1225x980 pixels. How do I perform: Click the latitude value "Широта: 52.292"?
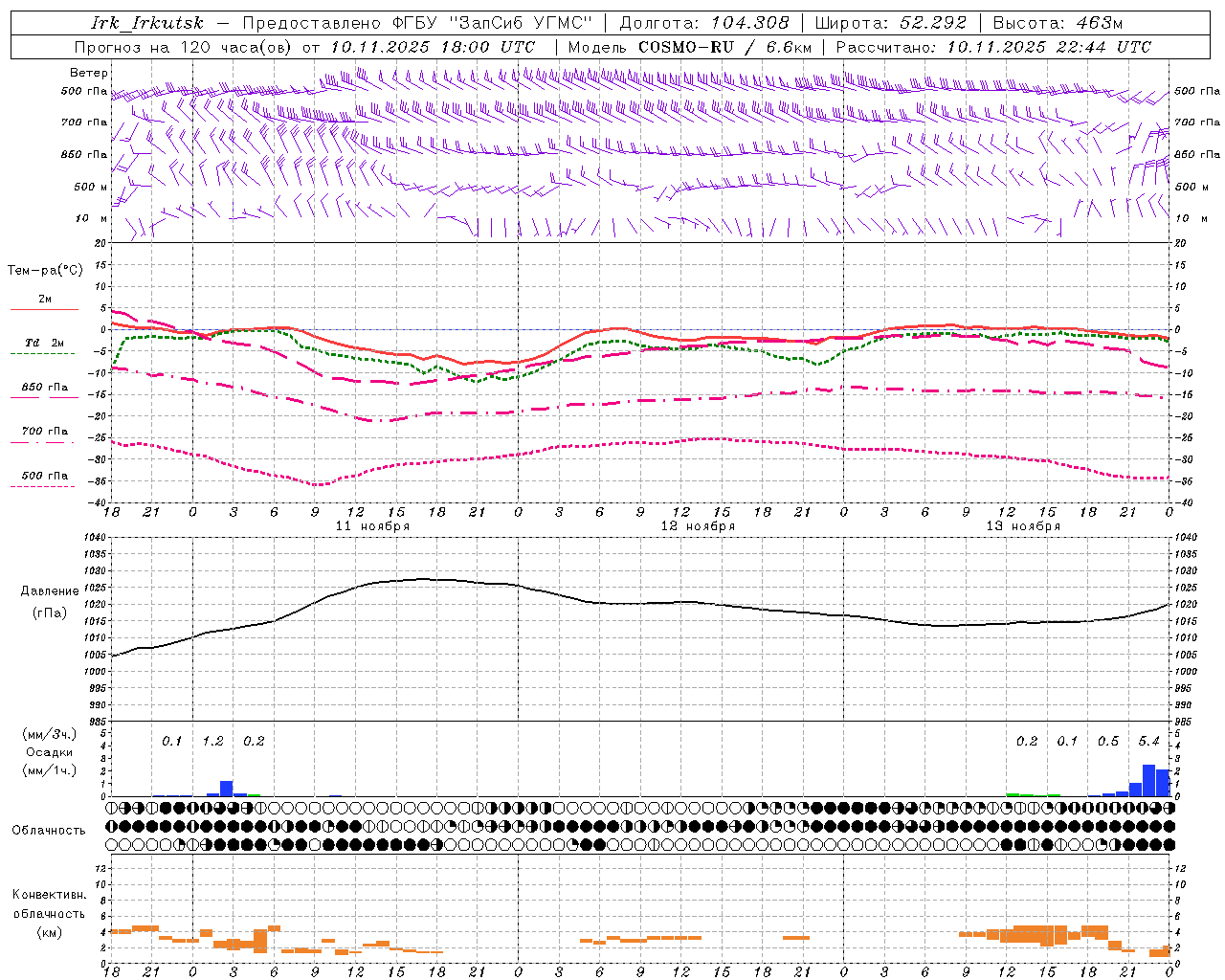coord(891,23)
